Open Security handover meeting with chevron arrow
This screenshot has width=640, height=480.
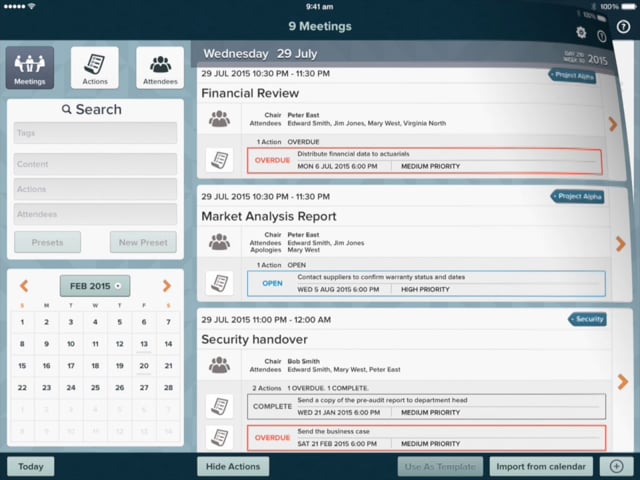point(622,382)
